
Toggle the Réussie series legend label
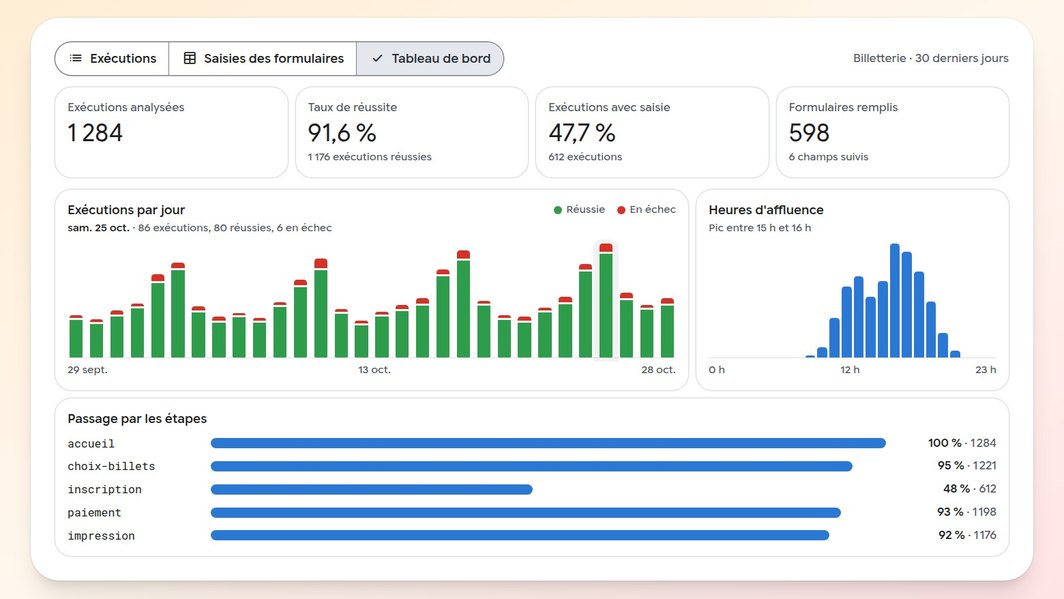(585, 210)
